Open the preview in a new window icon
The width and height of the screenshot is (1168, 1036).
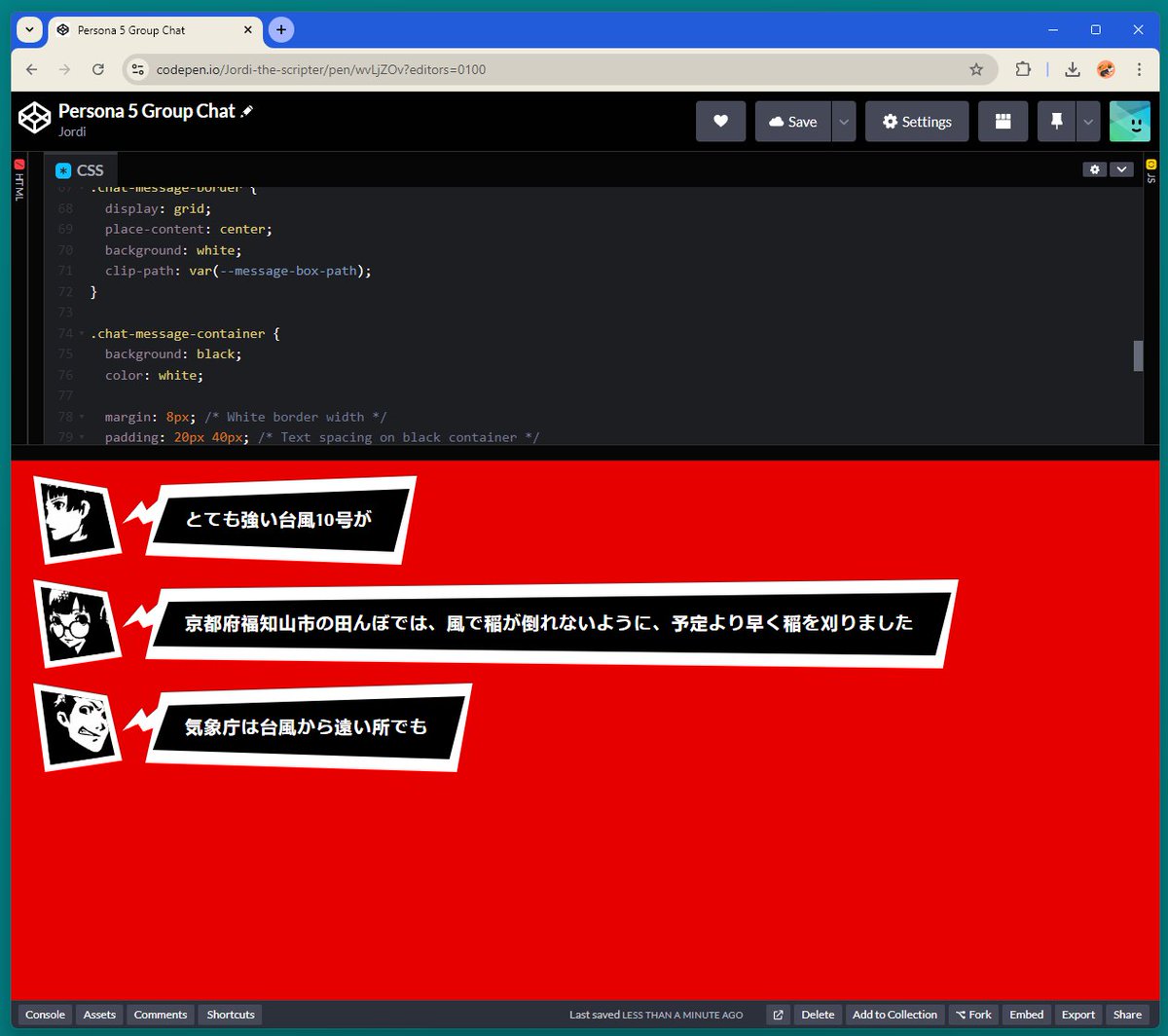[x=779, y=1015]
